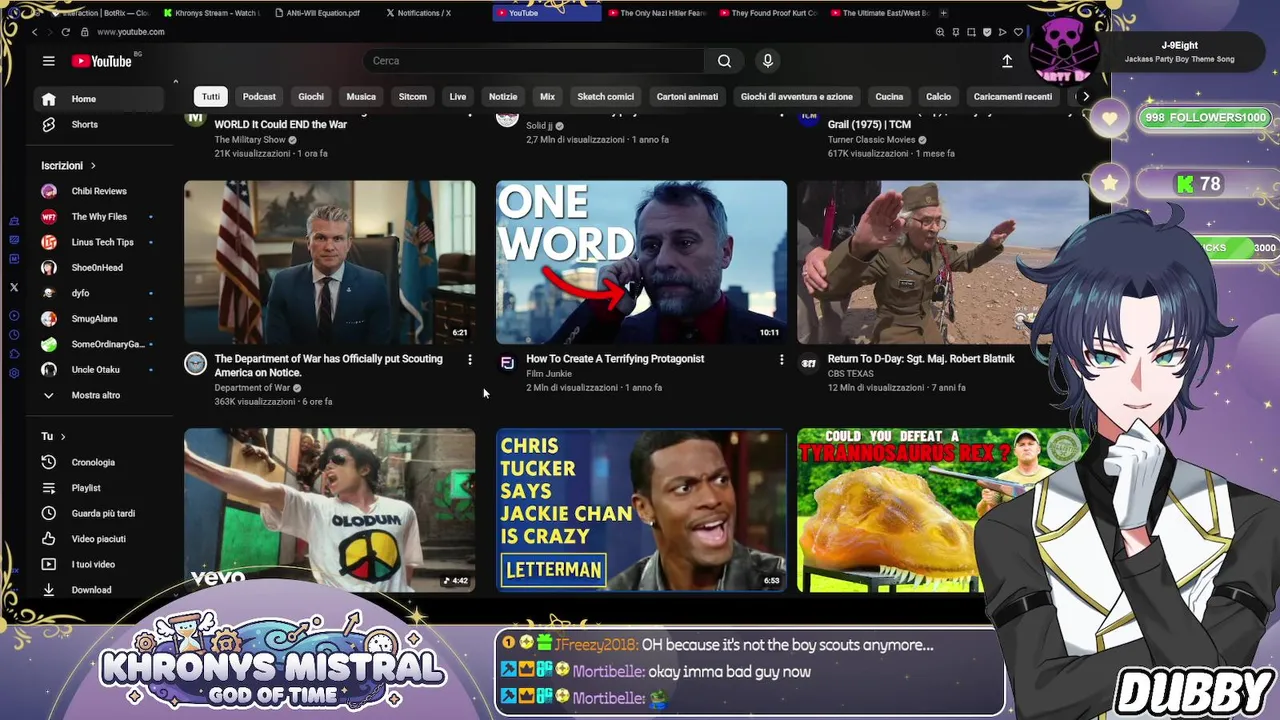
Task: Go back with browser back arrow
Action: [34, 32]
